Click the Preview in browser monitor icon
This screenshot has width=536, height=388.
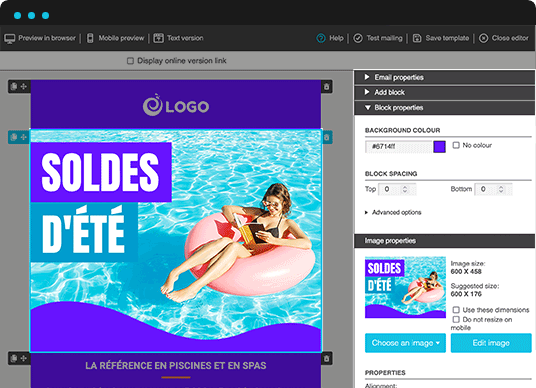[10, 38]
